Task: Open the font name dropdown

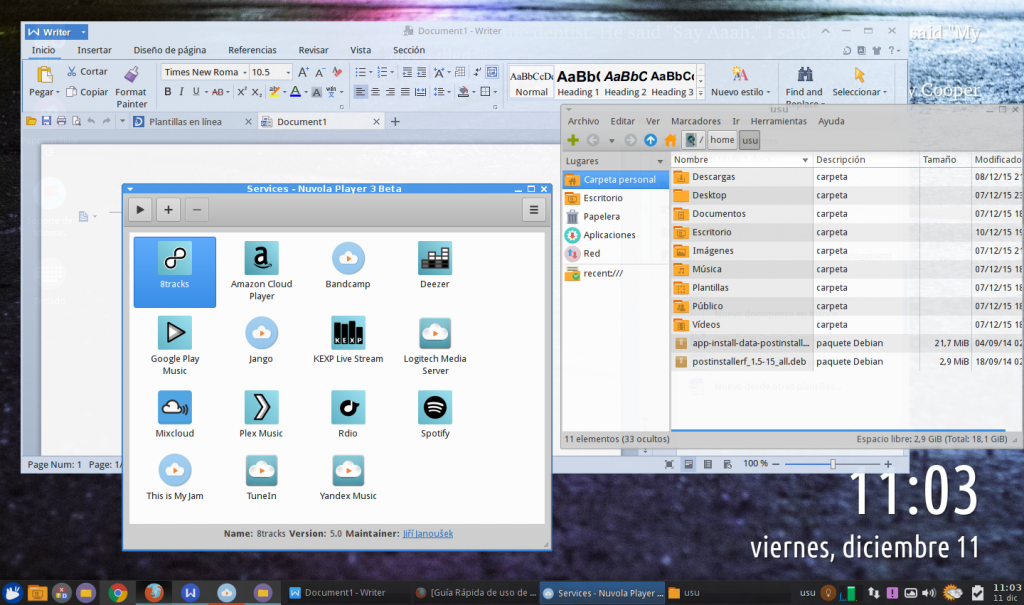Action: tap(245, 72)
